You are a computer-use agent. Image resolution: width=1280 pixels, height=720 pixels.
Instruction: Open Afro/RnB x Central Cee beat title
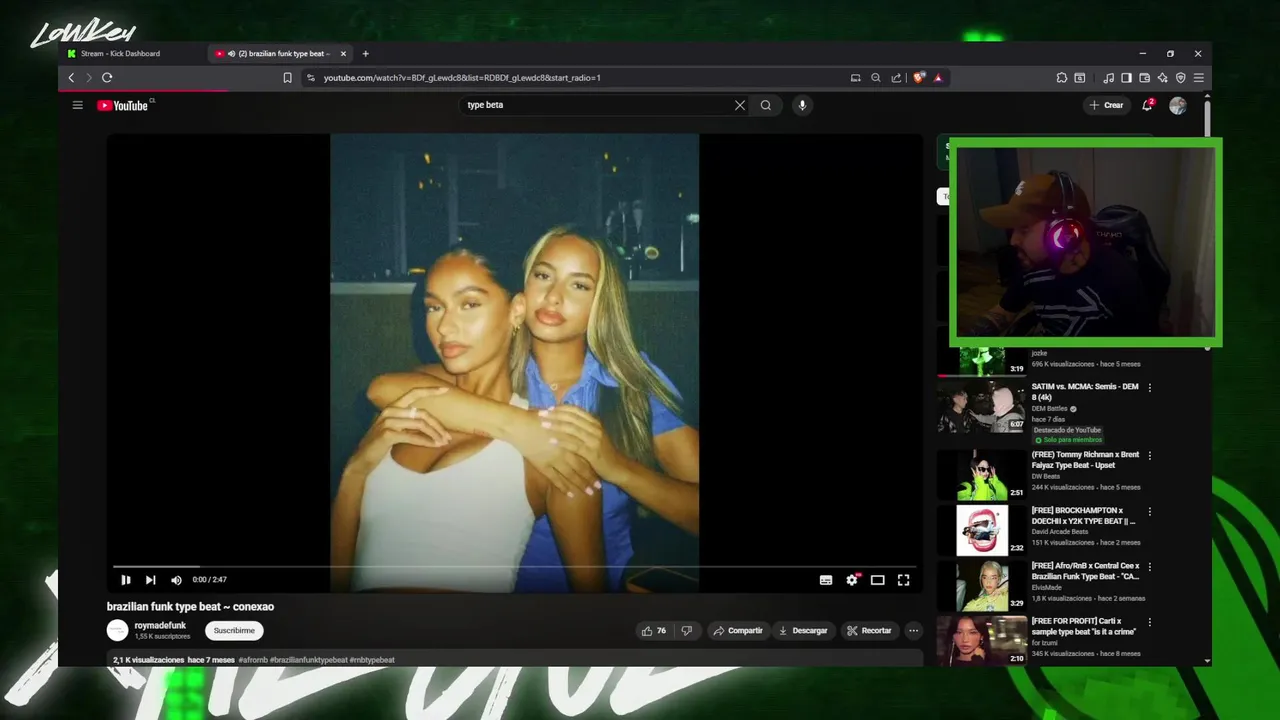1085,571
